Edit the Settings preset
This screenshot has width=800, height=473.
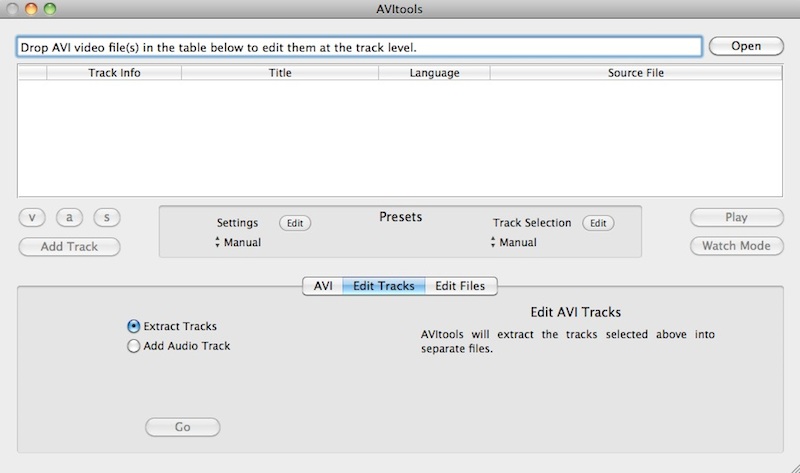pos(295,223)
